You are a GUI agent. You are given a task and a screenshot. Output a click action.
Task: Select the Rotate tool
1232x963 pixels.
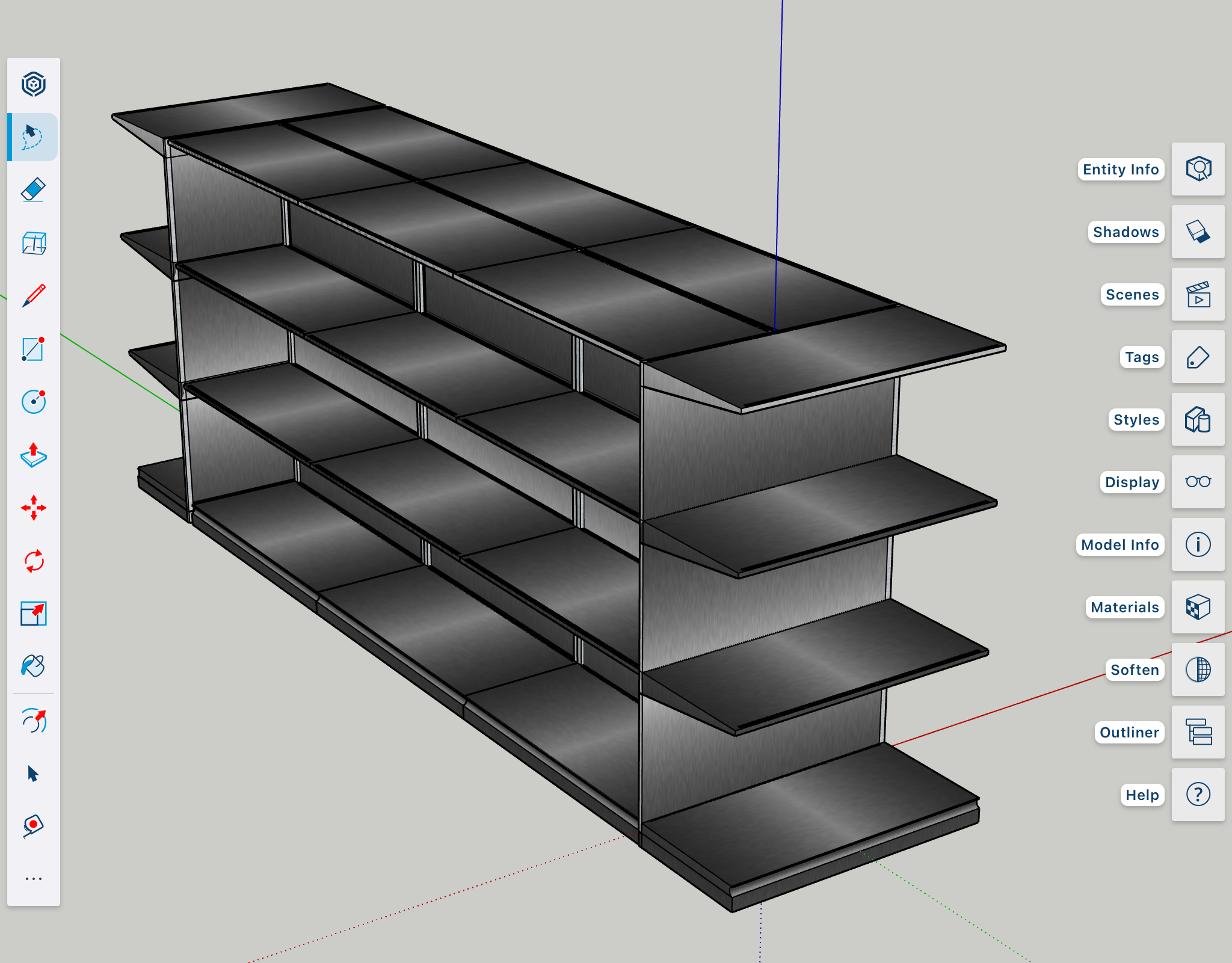point(33,561)
